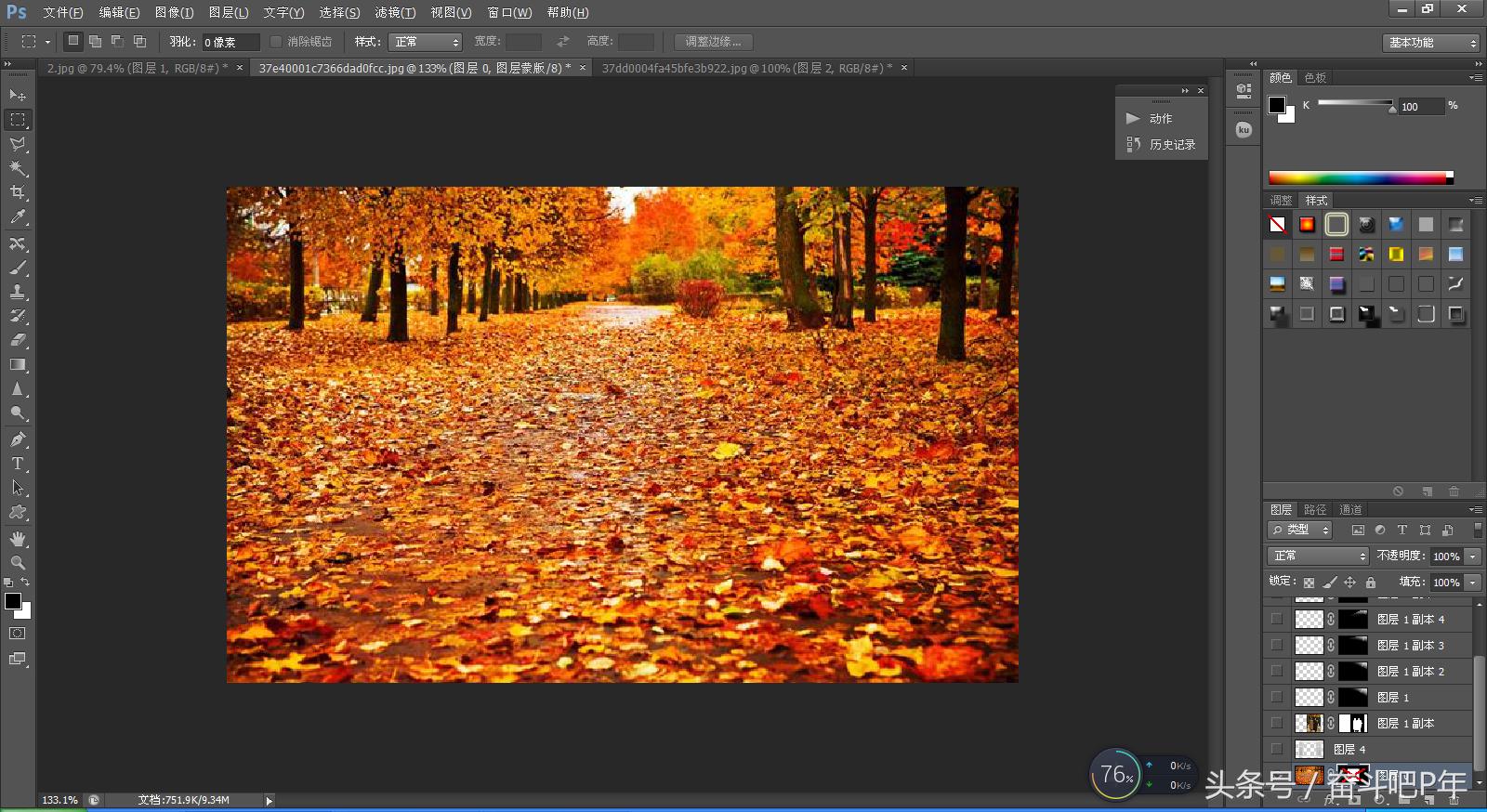Toggle visibility of layer 图层 1 副本 2

[x=1276, y=671]
